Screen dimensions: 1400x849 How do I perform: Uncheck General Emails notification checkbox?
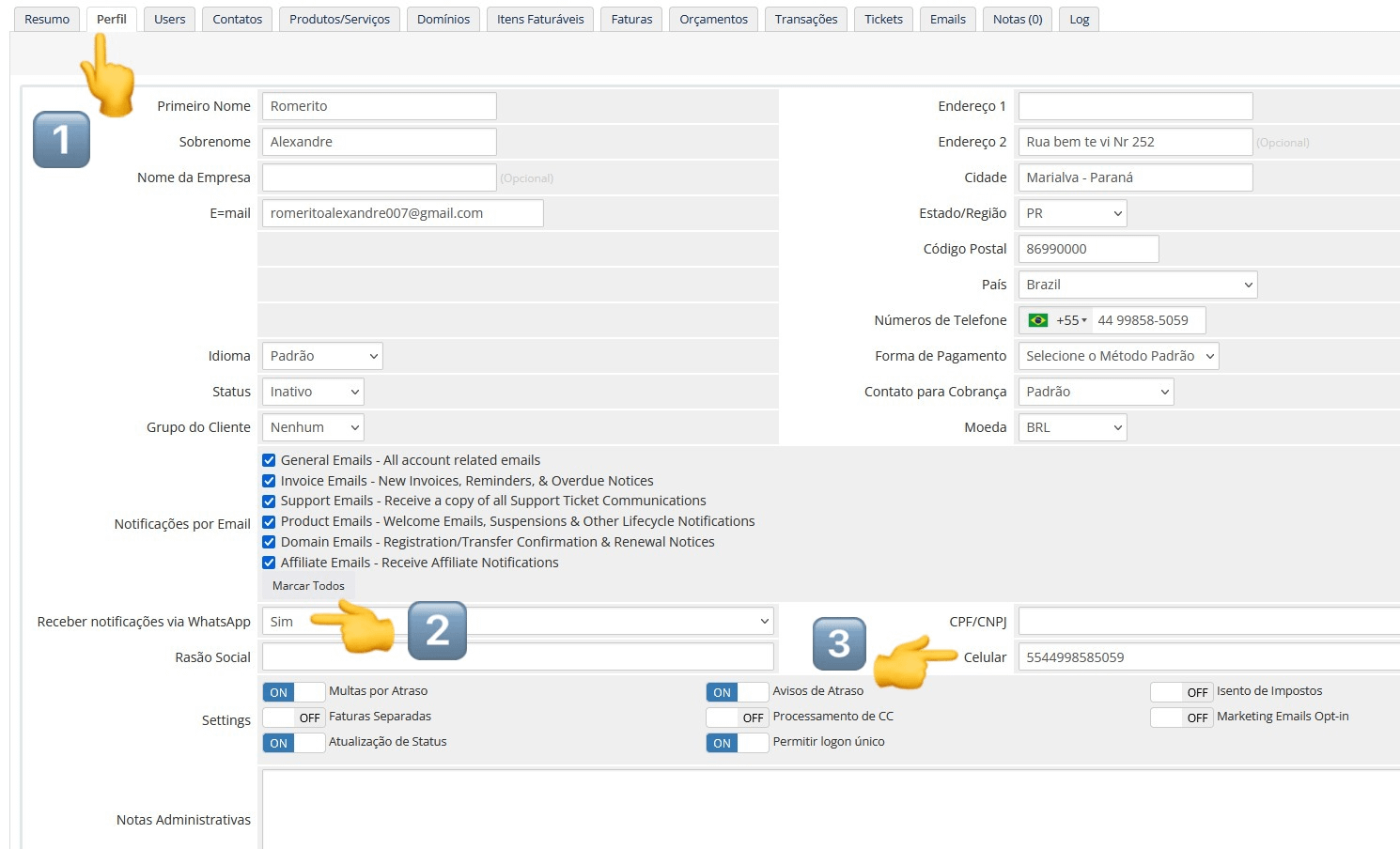[269, 460]
